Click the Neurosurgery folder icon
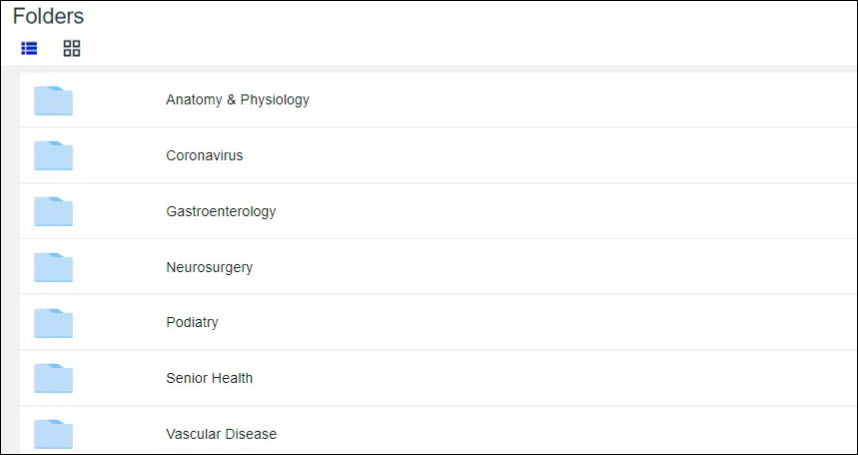The width and height of the screenshot is (858, 455). tap(53, 267)
